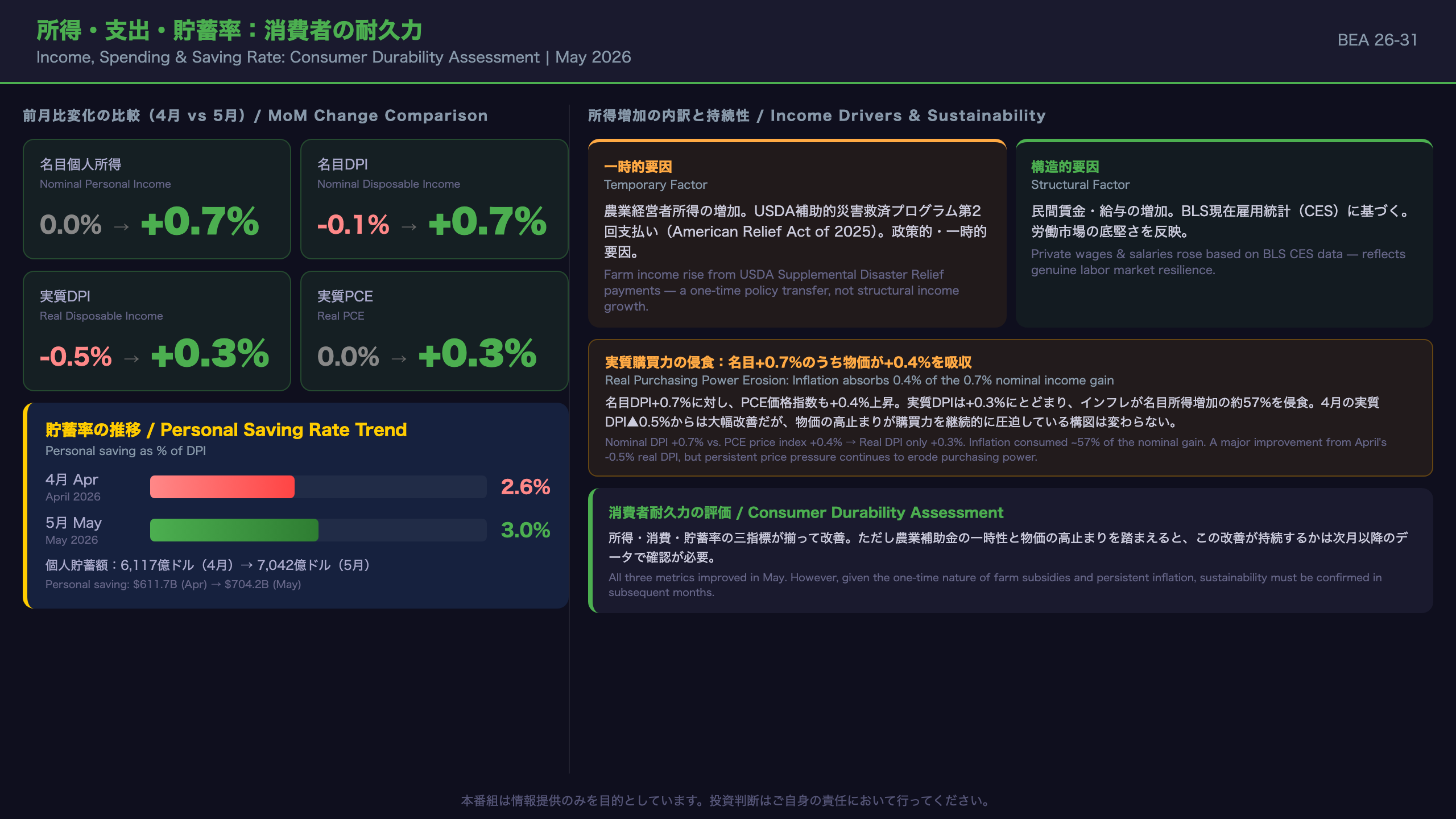Click the +0.3% value in 実質PCE card
Image resolution: width=1456 pixels, height=819 pixels.
pos(477,354)
